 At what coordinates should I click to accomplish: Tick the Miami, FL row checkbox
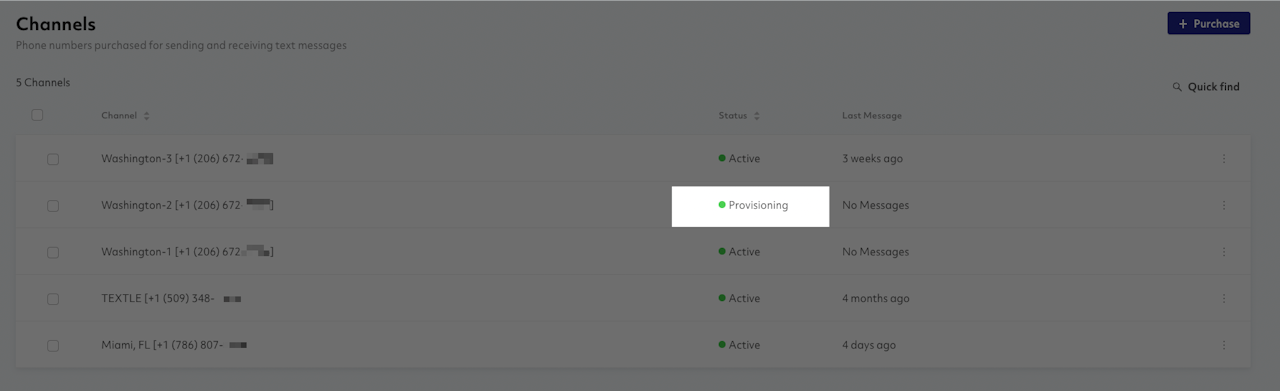tap(53, 345)
